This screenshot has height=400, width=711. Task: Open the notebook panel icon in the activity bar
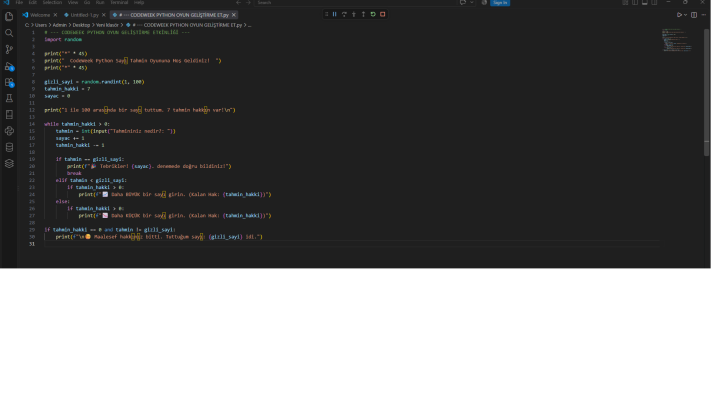coord(9,115)
